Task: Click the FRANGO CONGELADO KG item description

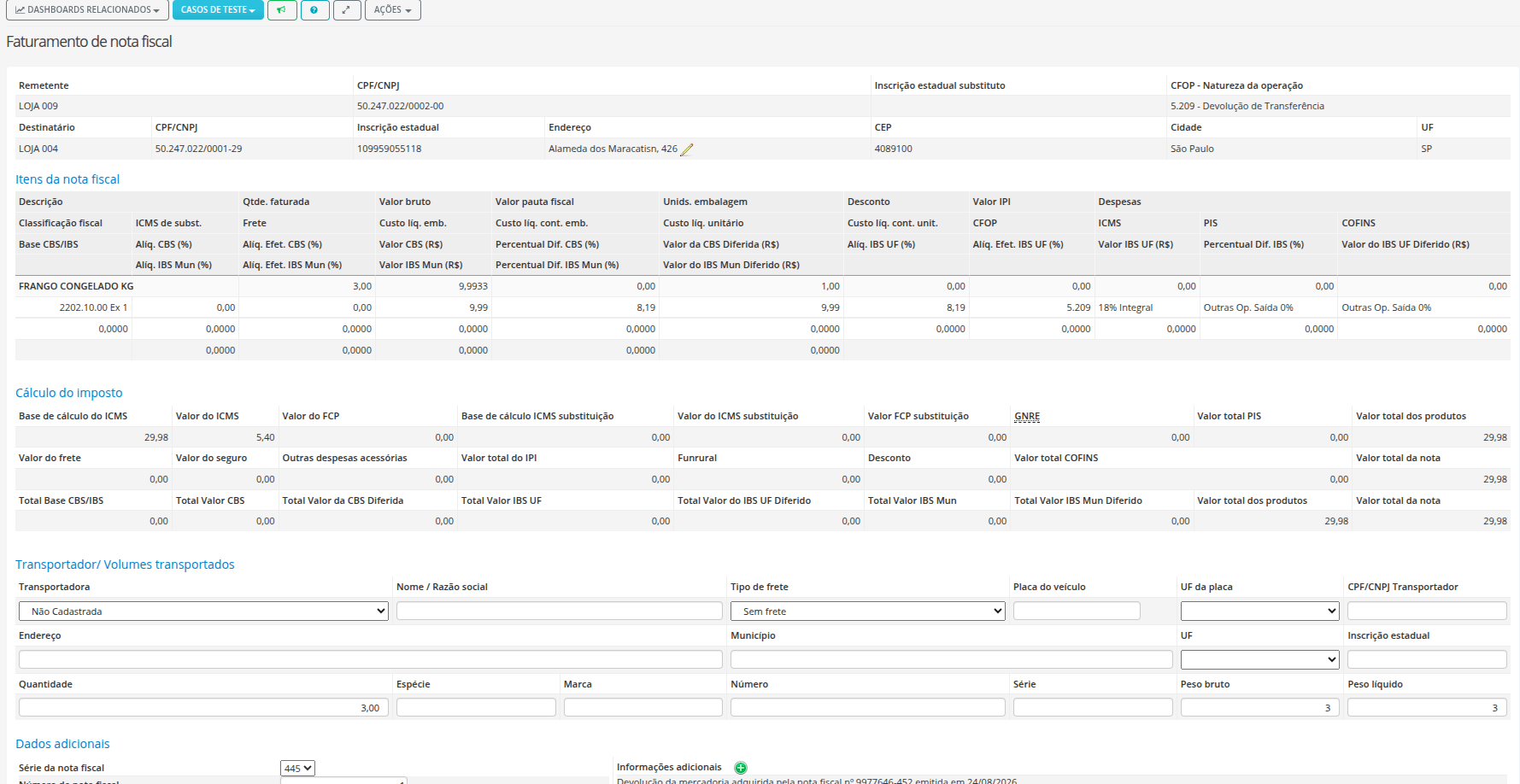Action: [x=76, y=287]
